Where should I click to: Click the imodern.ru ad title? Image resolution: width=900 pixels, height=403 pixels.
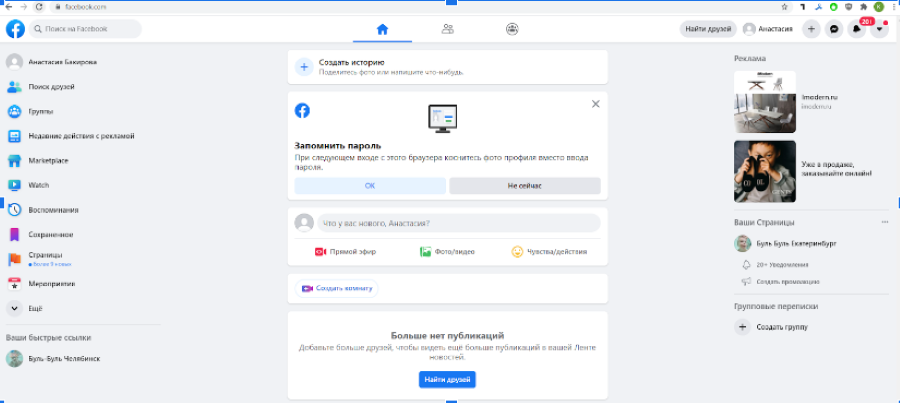pyautogui.click(x=819, y=98)
